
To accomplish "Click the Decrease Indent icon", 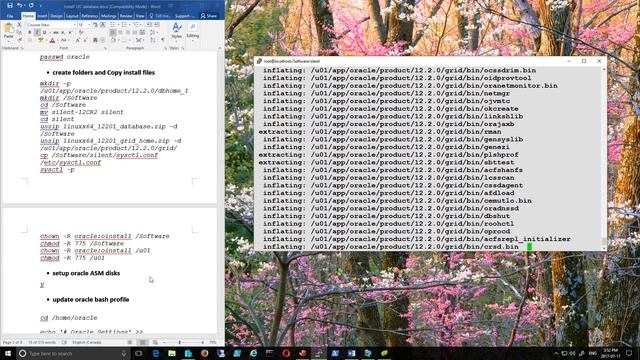I will coord(149,24).
